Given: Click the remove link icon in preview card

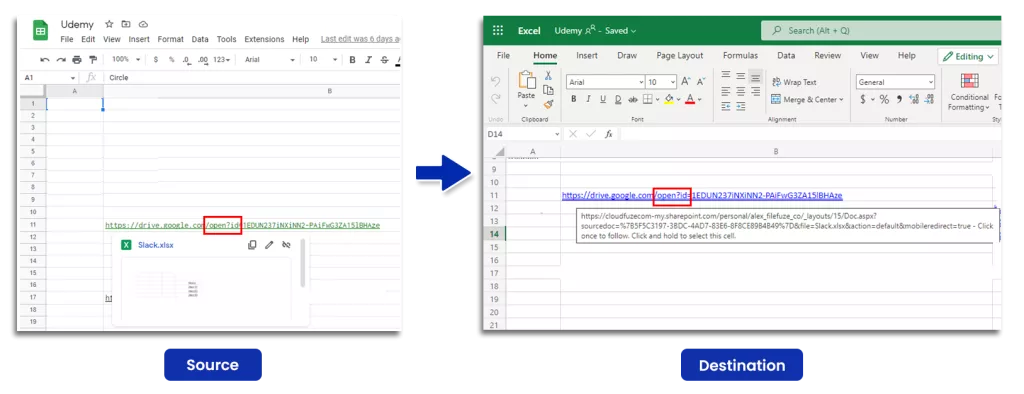Looking at the screenshot, I should (286, 245).
